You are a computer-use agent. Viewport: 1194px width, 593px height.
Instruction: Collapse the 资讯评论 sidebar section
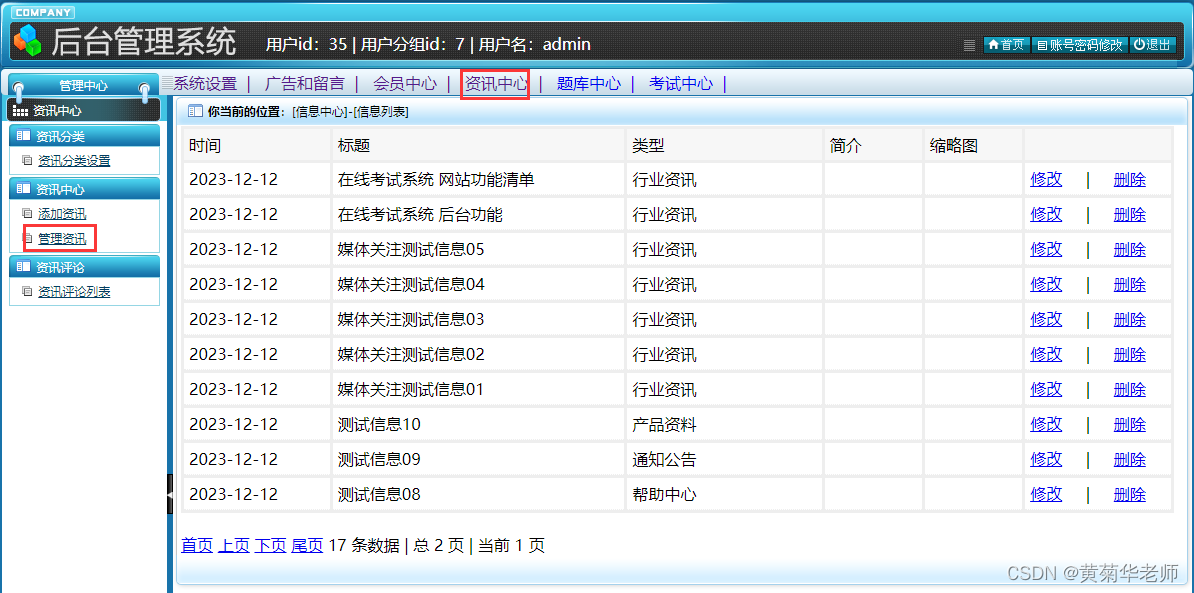click(84, 267)
